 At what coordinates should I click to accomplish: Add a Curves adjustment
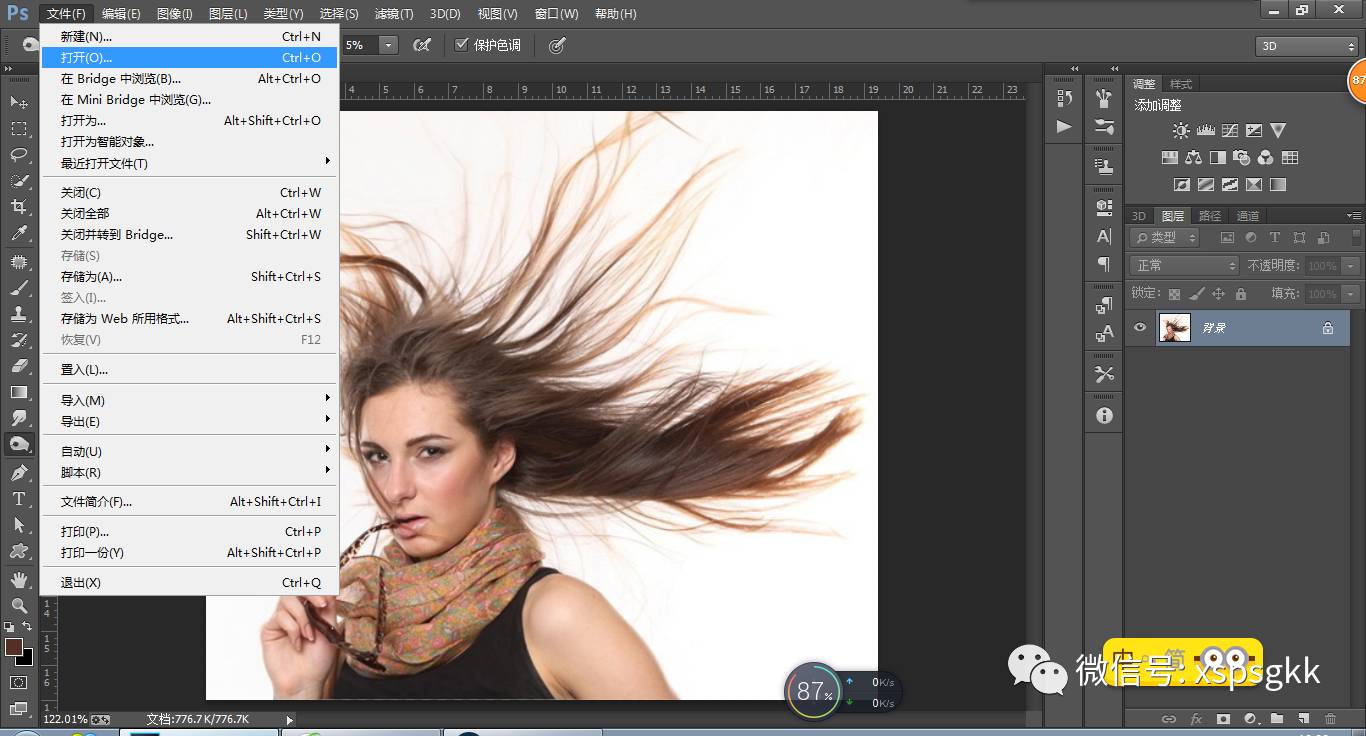1229,131
